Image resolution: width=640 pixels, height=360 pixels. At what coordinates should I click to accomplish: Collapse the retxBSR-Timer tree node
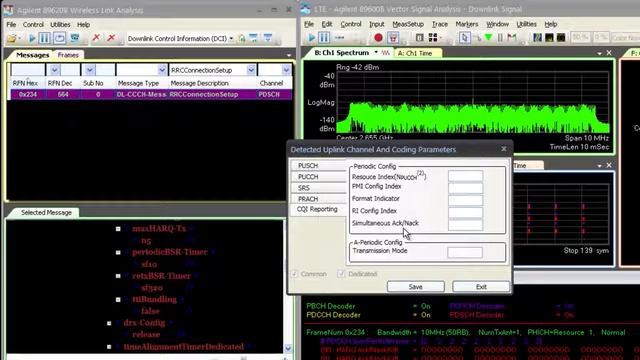pyautogui.click(x=118, y=276)
